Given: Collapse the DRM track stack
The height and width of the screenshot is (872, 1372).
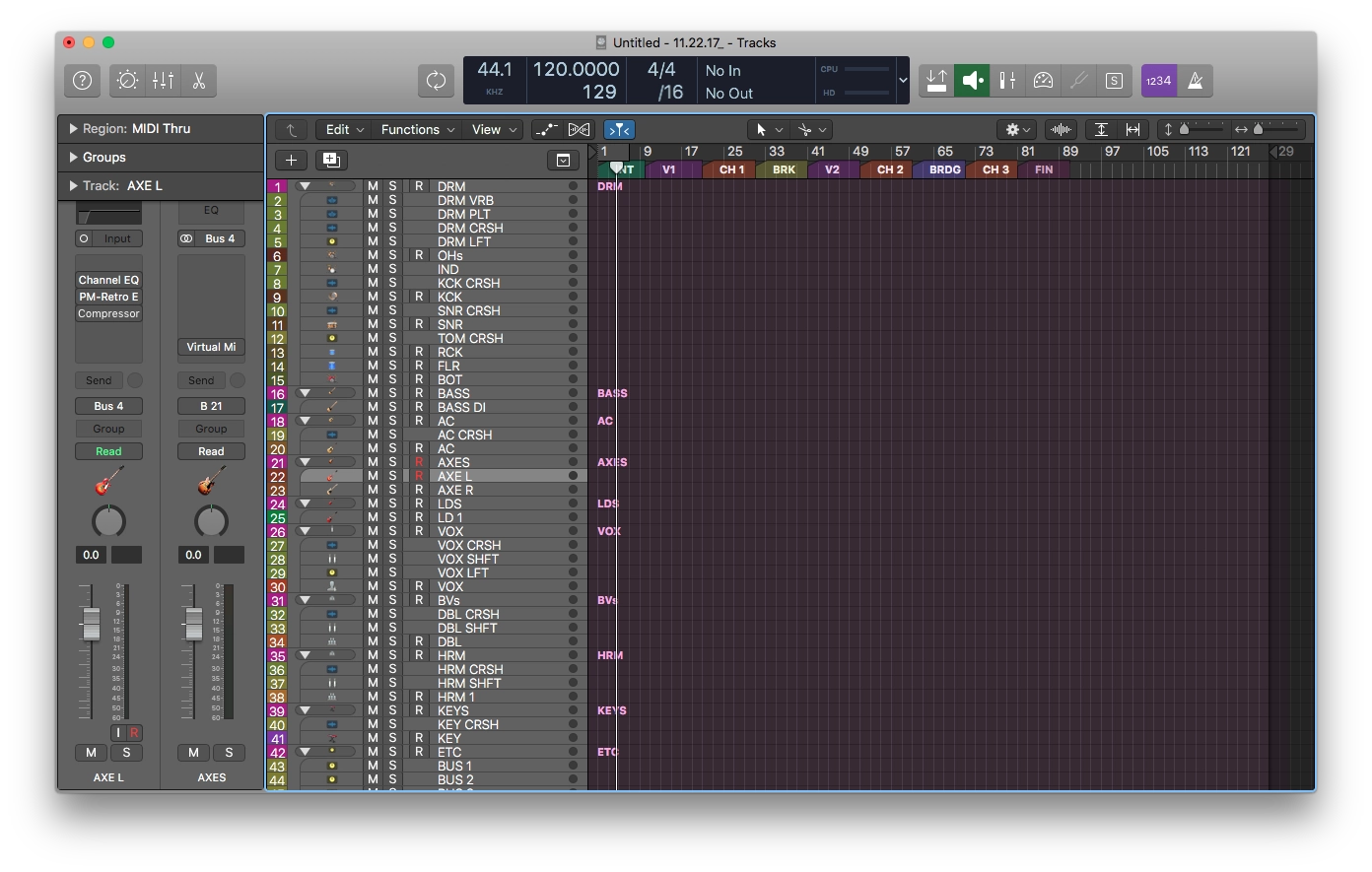Looking at the screenshot, I should point(306,186).
